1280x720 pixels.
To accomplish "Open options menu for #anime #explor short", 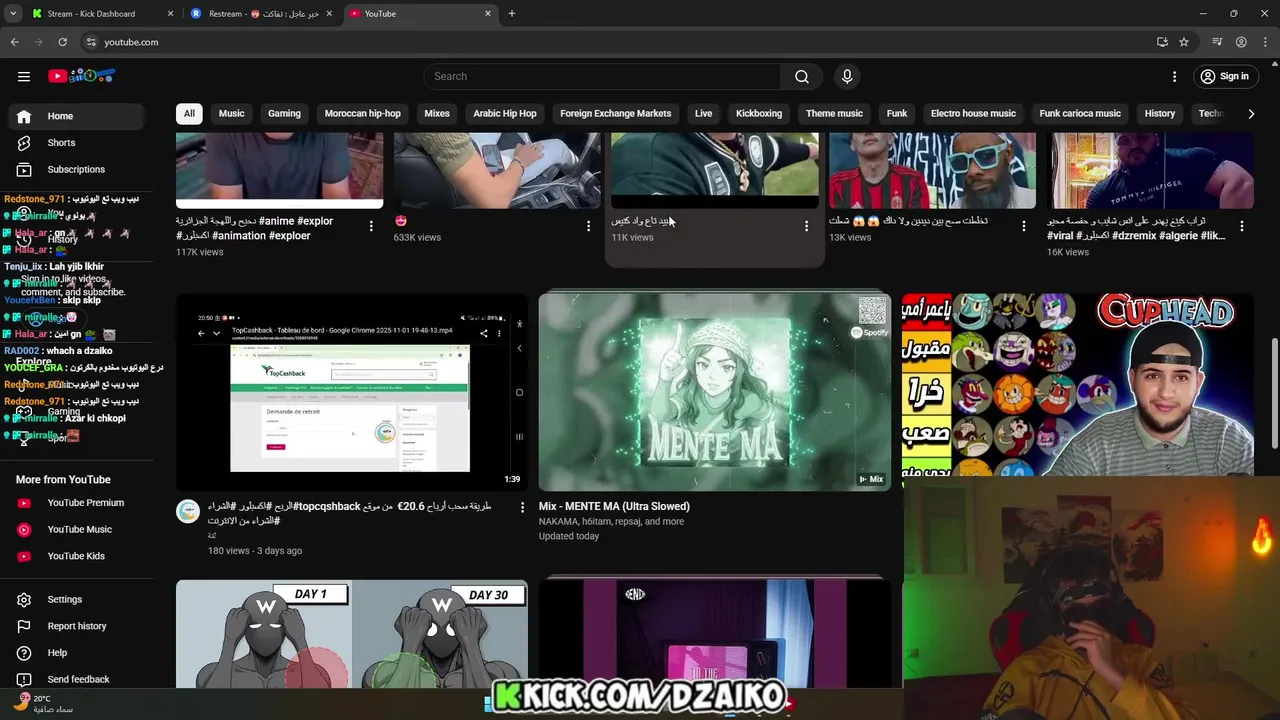I will tap(371, 226).
